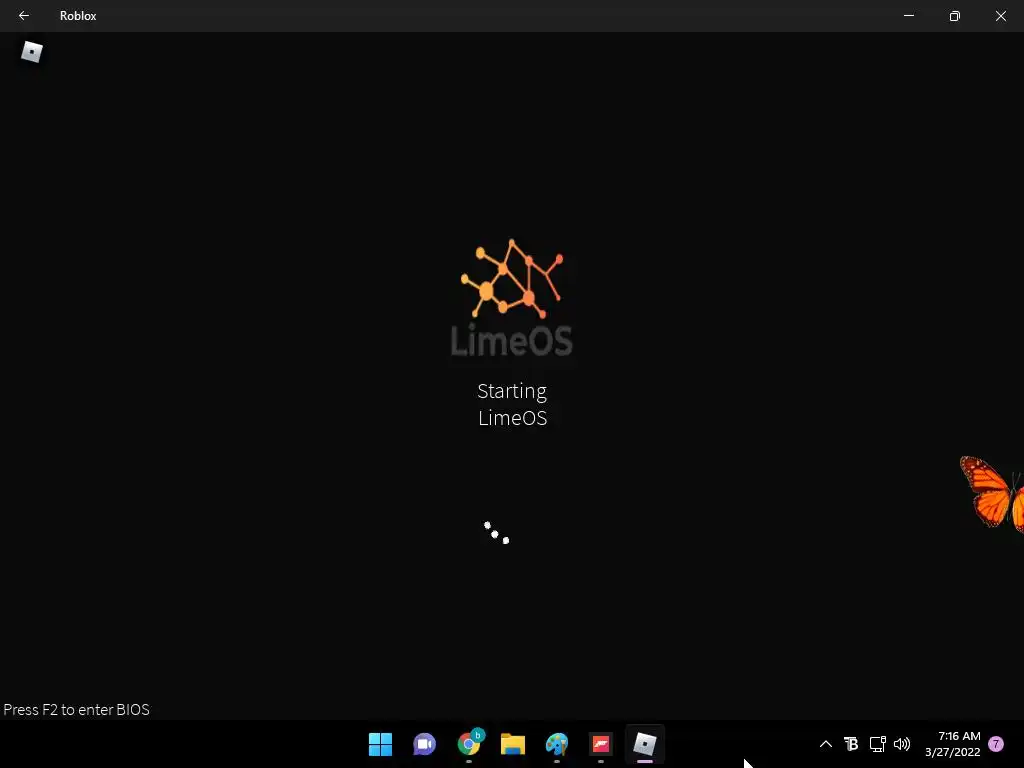Go back using the Roblox window arrow
This screenshot has height=768, width=1024.
click(x=24, y=16)
